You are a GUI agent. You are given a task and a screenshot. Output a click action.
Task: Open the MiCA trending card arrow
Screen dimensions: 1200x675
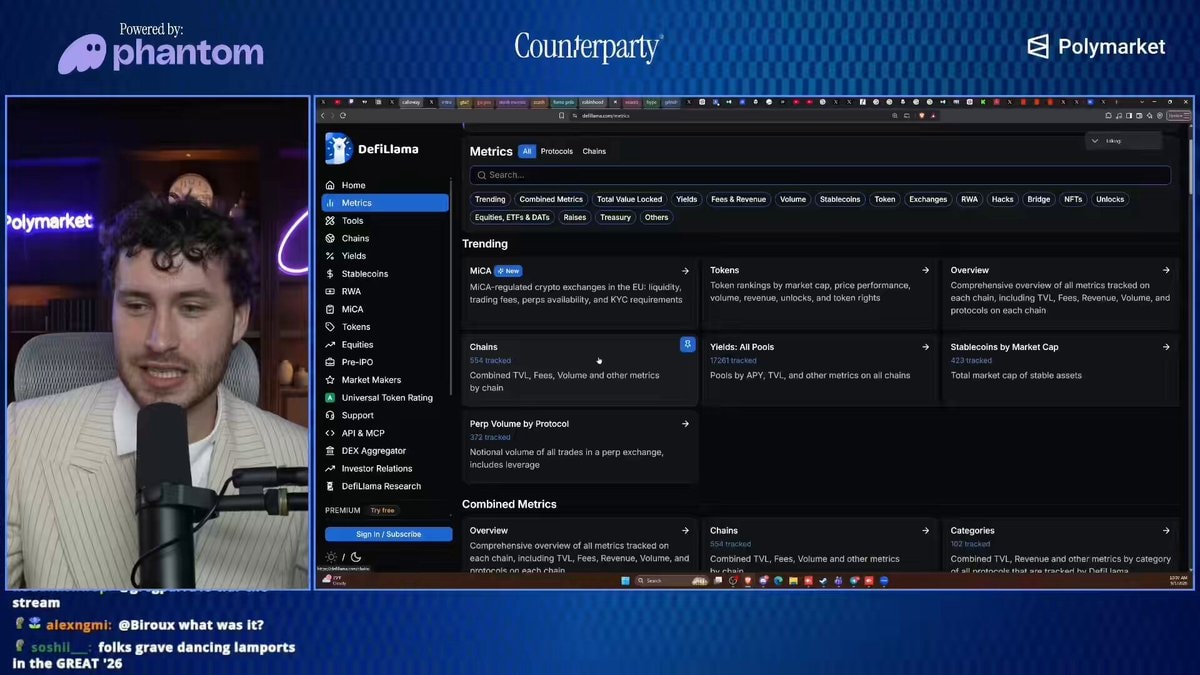[685, 271]
